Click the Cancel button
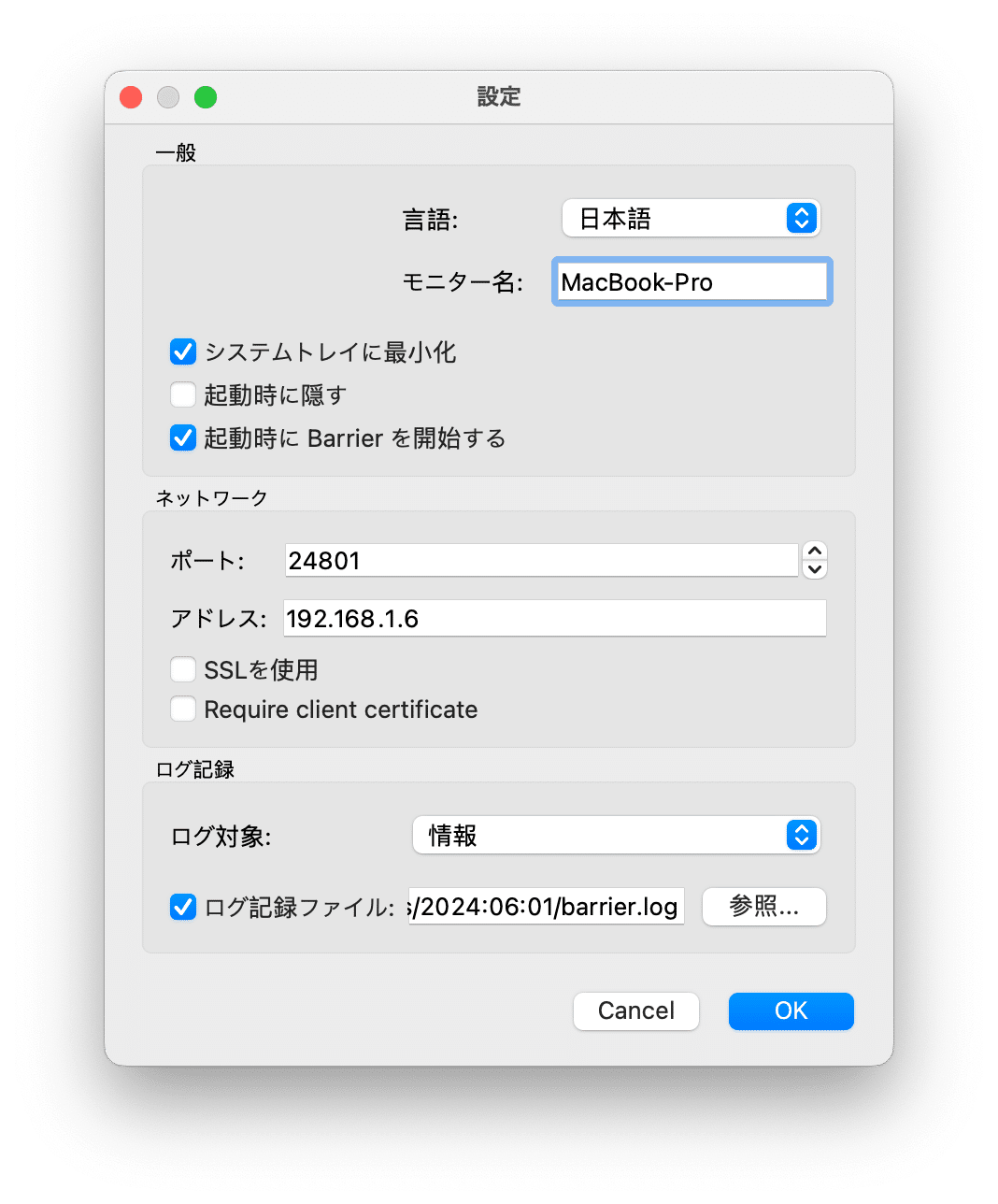 [x=636, y=1010]
